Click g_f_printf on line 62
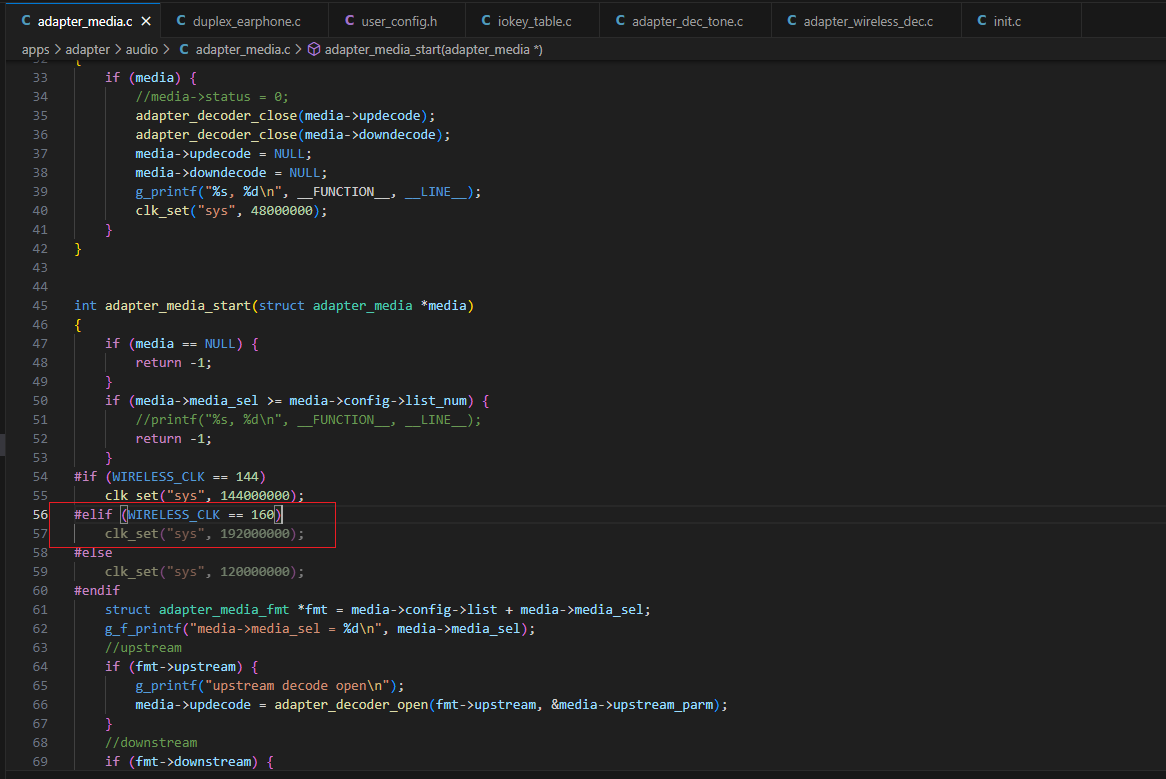This screenshot has width=1166, height=779. click(144, 629)
